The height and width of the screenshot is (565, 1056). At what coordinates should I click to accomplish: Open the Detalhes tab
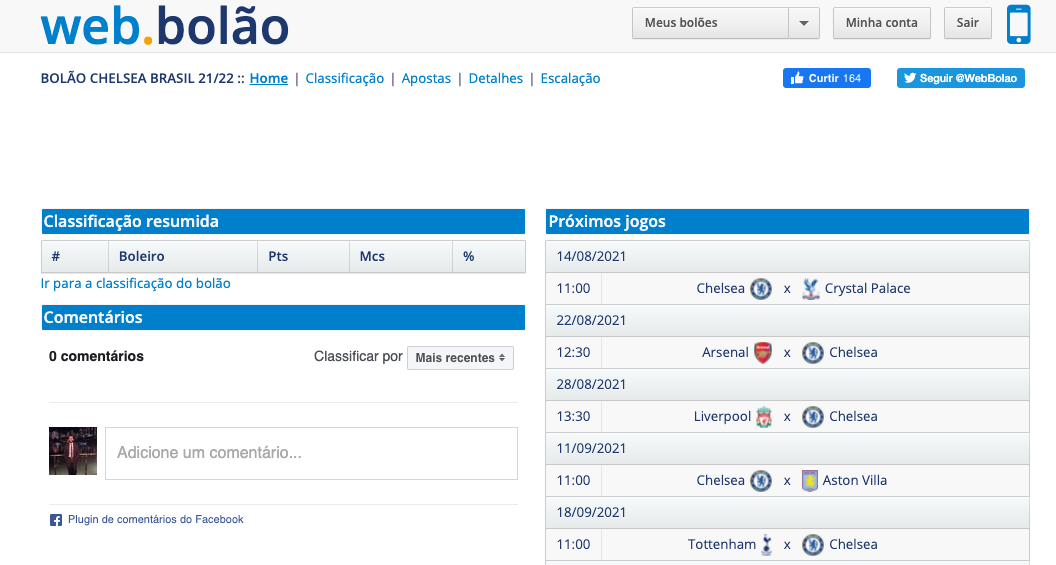(496, 78)
